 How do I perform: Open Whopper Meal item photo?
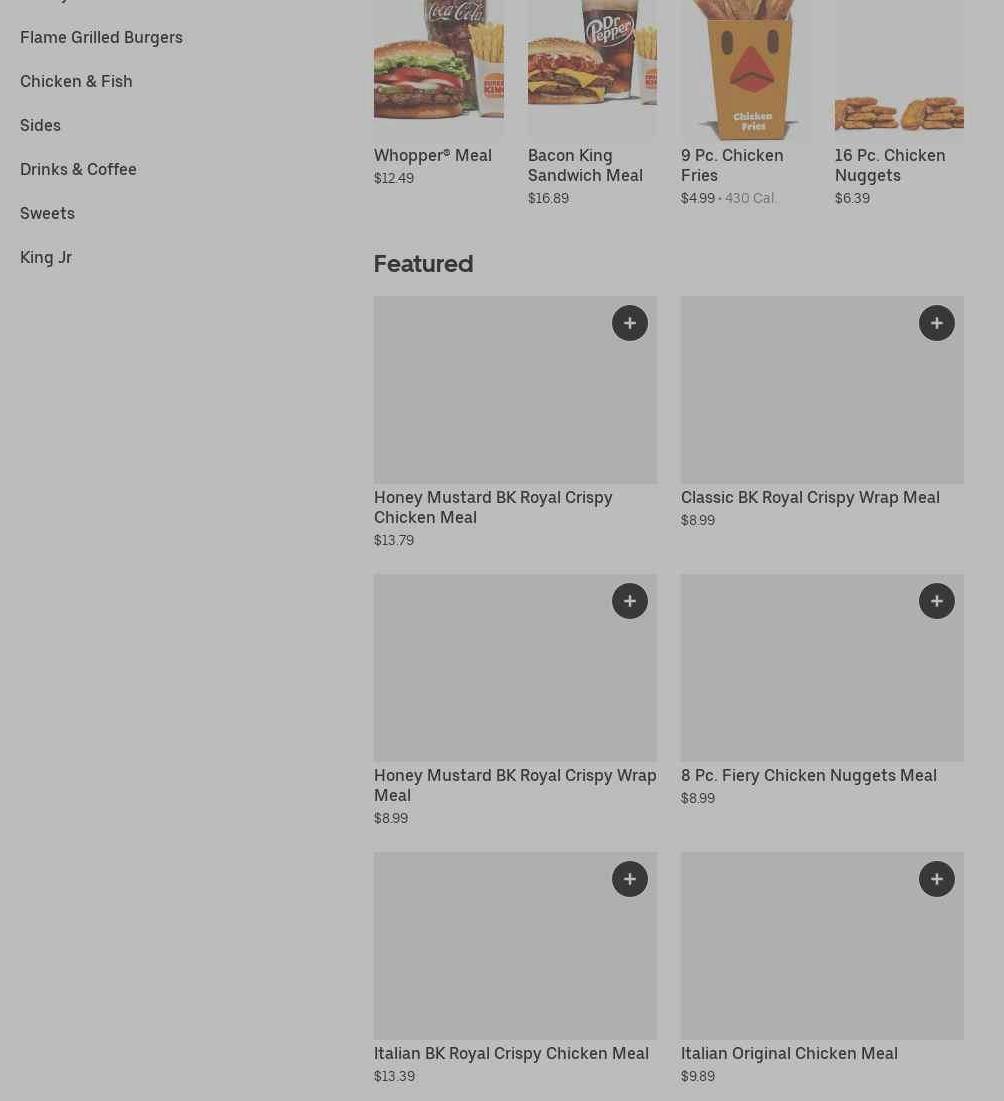click(x=439, y=69)
